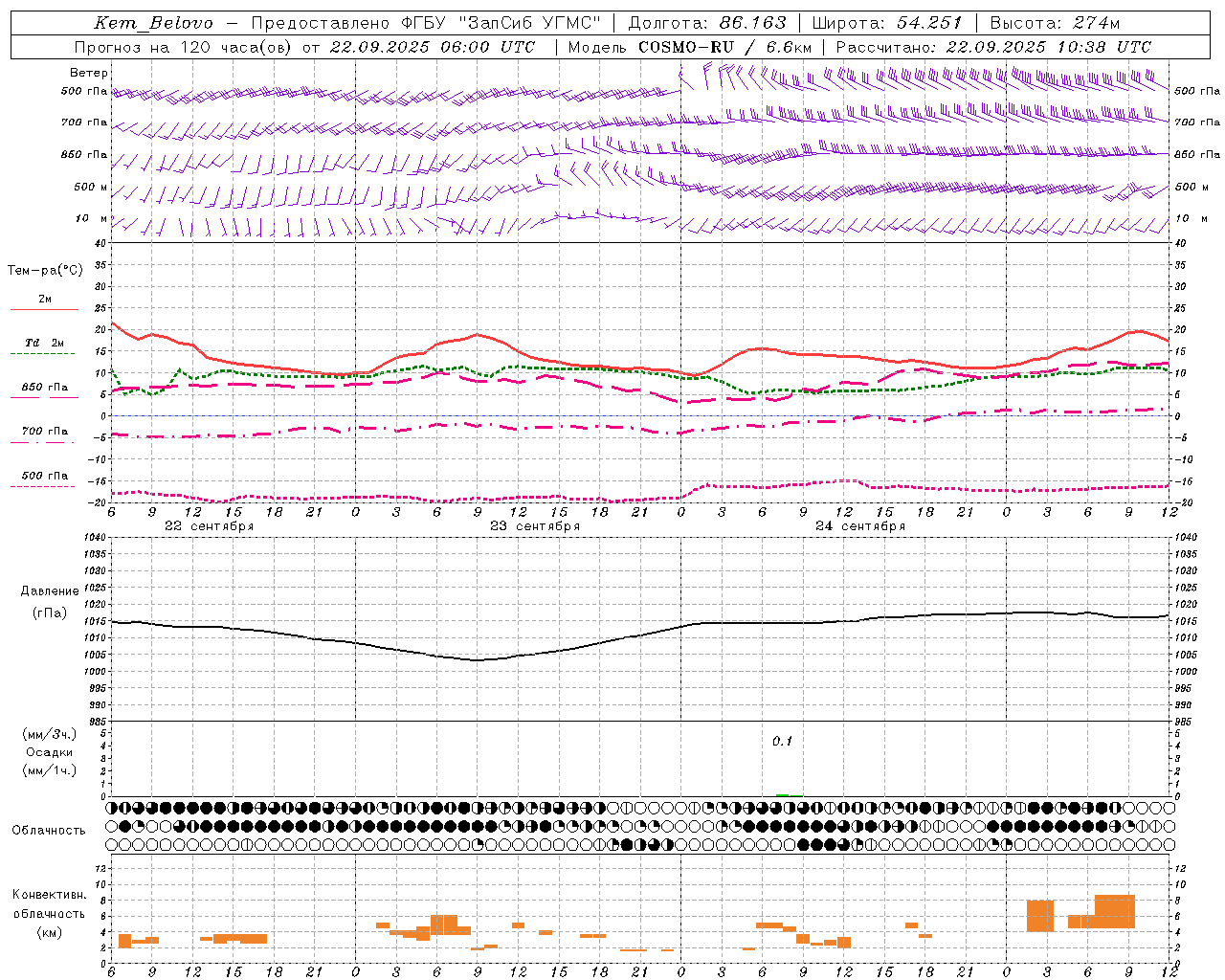The width and height of the screenshot is (1225, 980).
Task: Click "700 гПа" in the temperature legend
Action: pyautogui.click(x=45, y=432)
